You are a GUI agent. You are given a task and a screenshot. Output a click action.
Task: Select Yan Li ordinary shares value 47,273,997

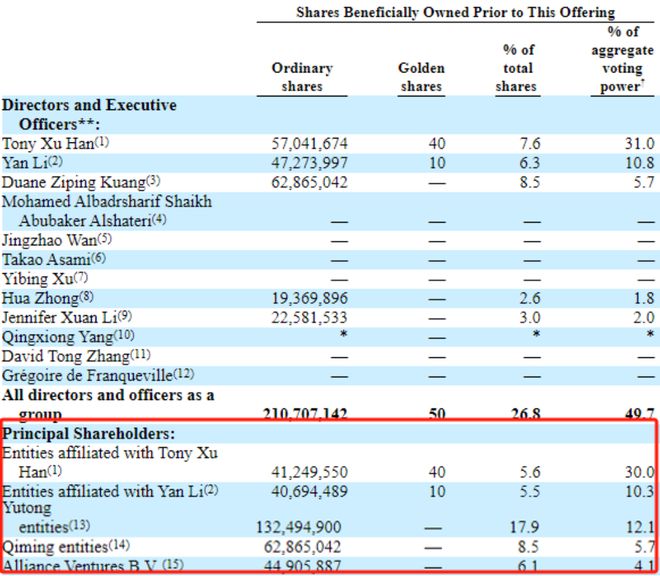tap(309, 163)
